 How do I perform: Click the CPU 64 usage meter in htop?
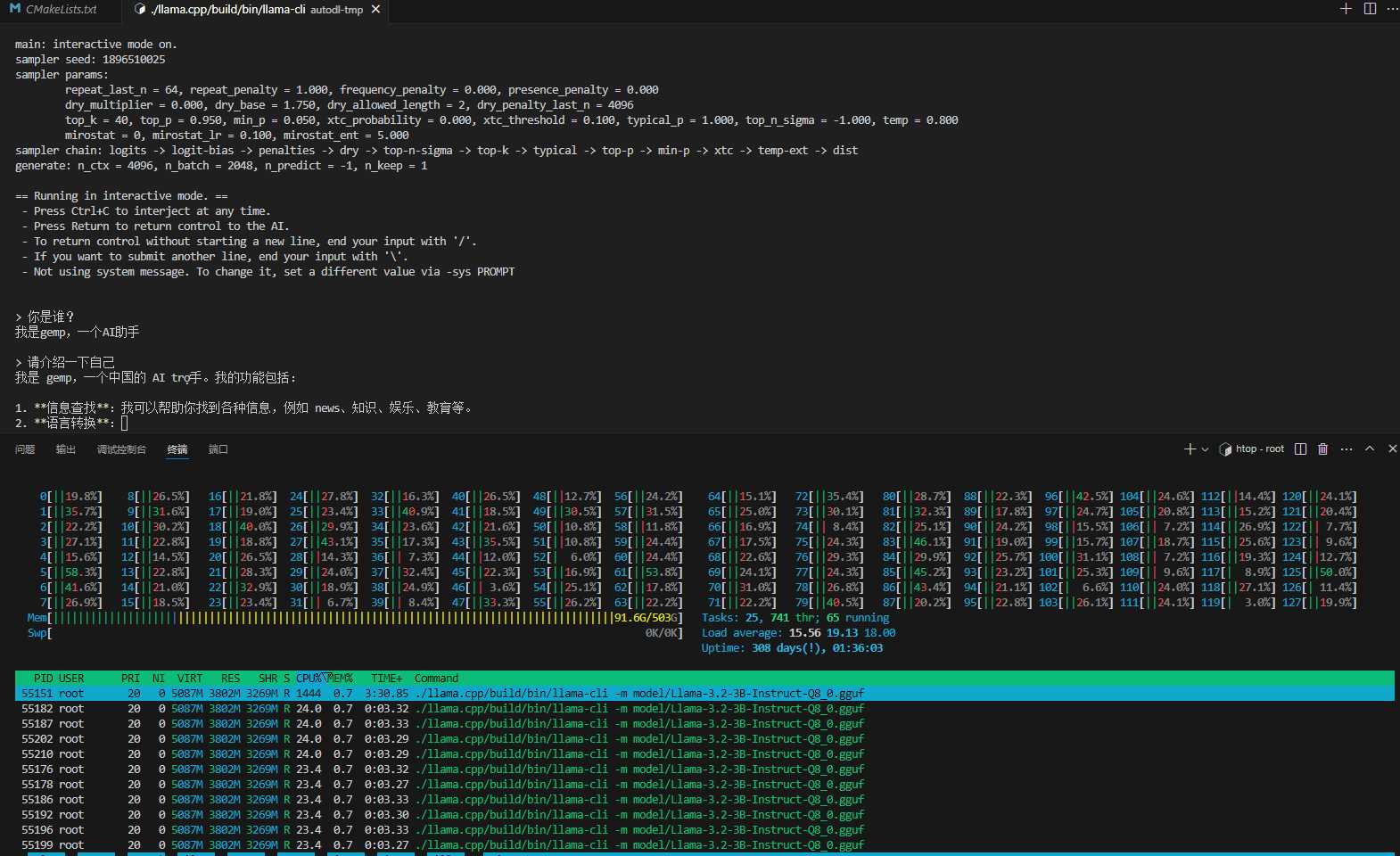click(742, 497)
